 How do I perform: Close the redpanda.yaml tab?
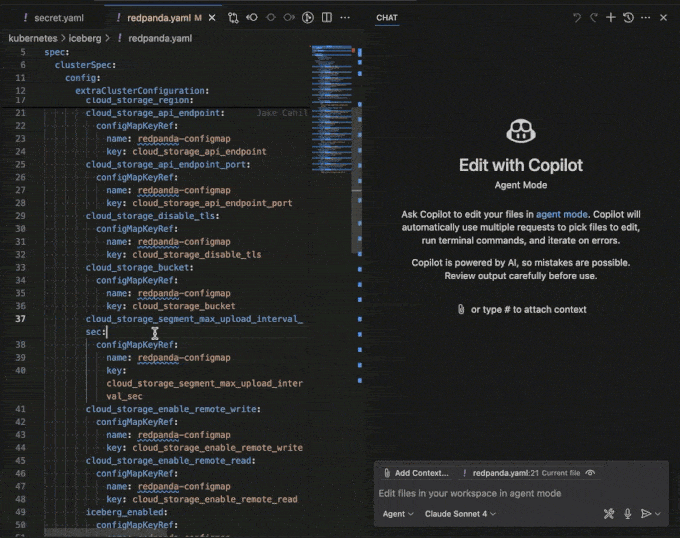[x=212, y=18]
